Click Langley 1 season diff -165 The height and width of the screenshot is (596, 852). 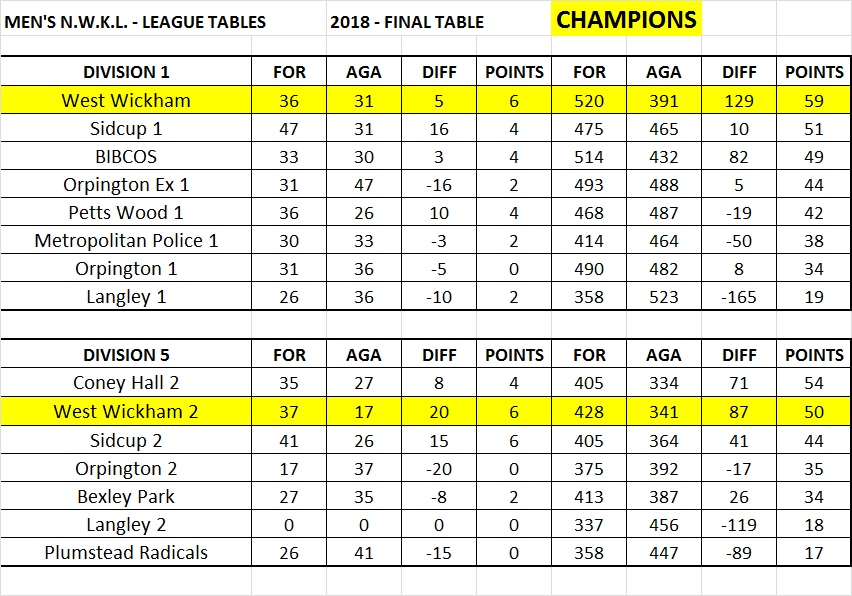[x=739, y=297]
